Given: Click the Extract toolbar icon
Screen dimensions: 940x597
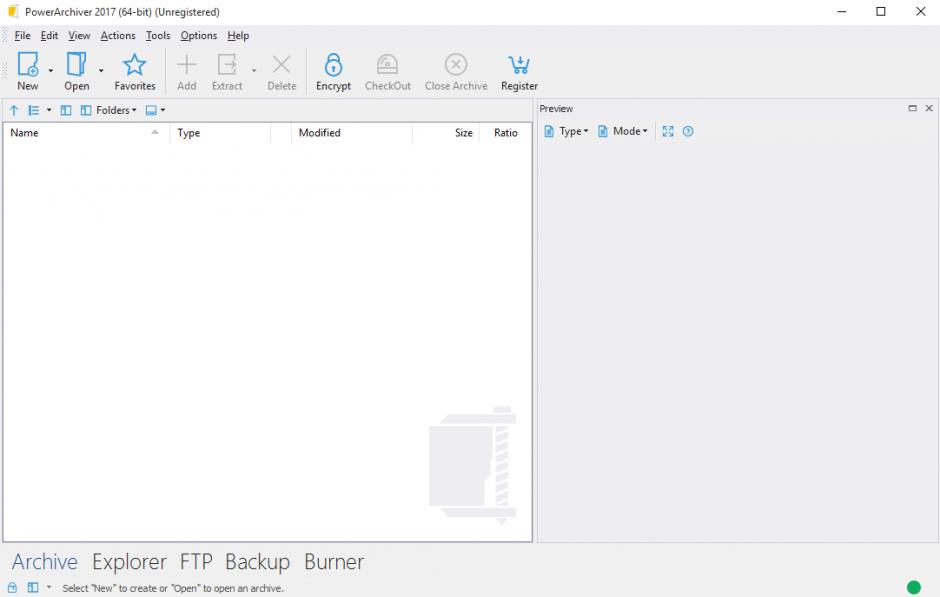Looking at the screenshot, I should 227,64.
